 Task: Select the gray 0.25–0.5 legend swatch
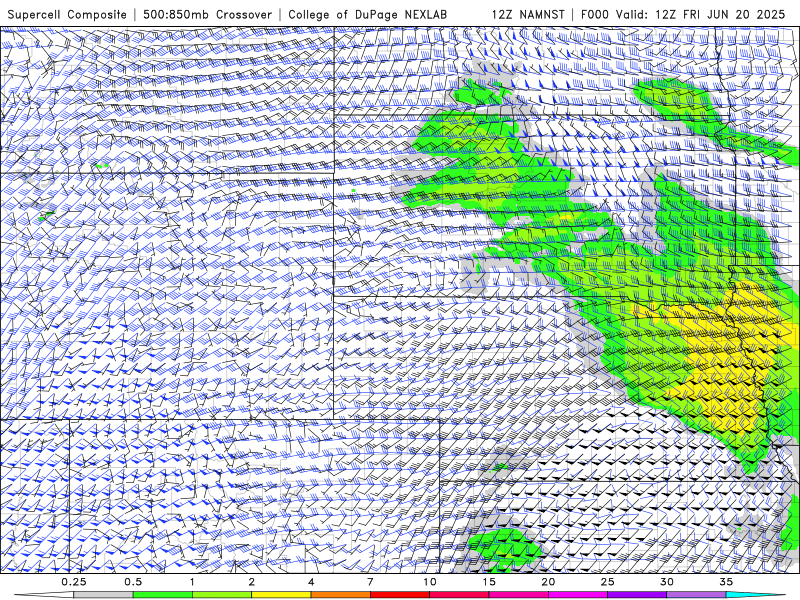tap(104, 595)
